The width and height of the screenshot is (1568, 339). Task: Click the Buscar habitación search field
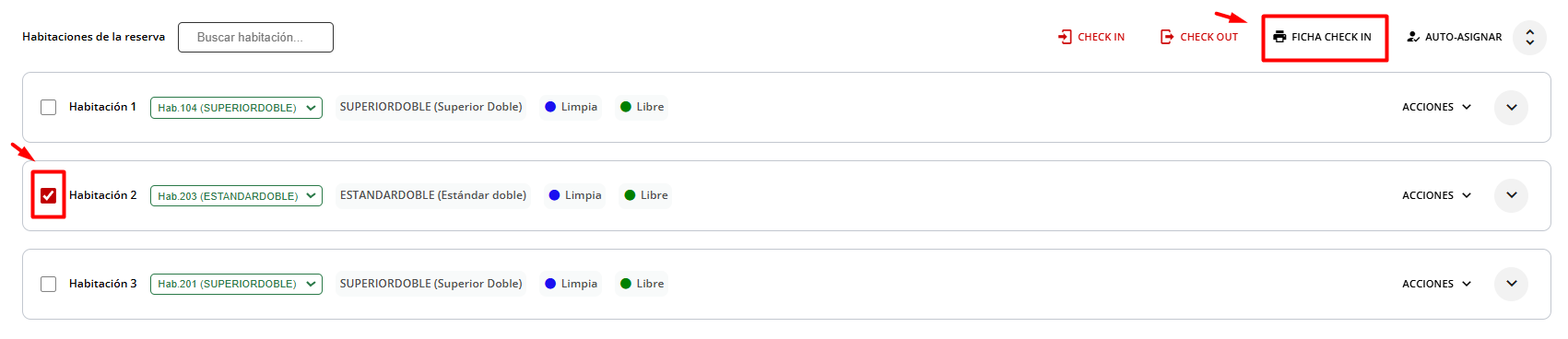[x=255, y=37]
